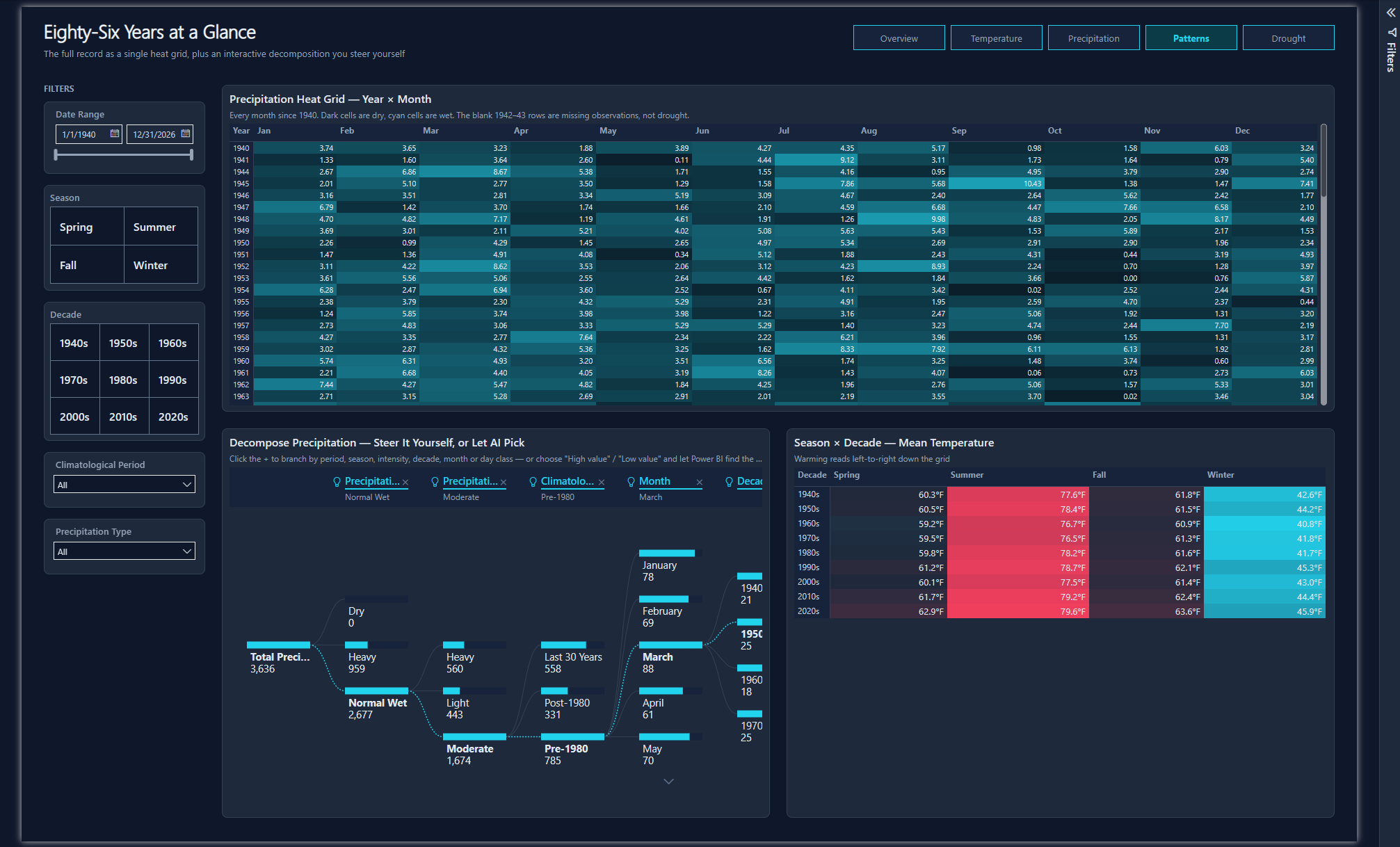Click the lightbulb beside the Normal Wet level header
1400x847 pixels.
337,482
